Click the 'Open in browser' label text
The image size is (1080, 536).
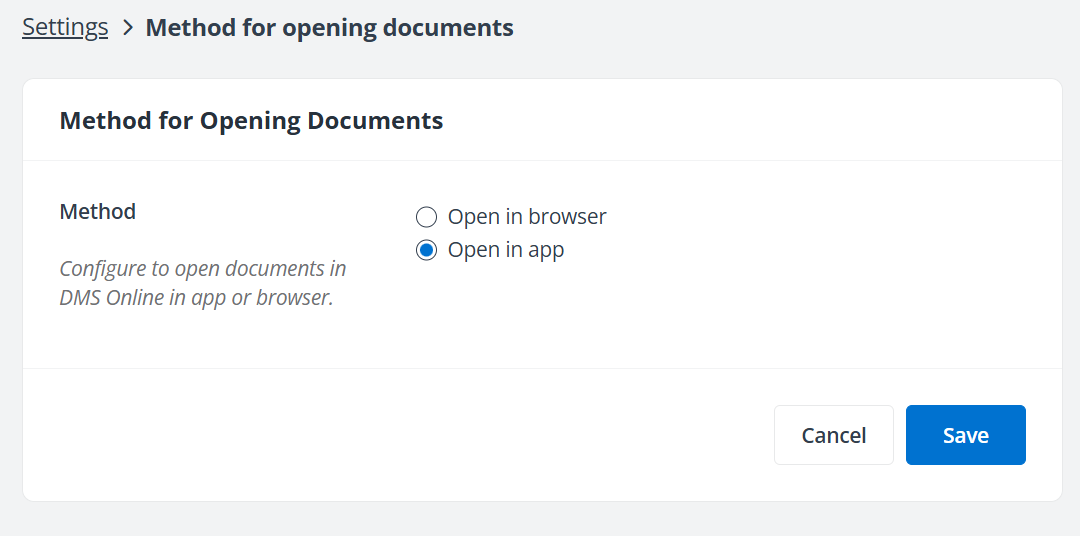coord(526,217)
